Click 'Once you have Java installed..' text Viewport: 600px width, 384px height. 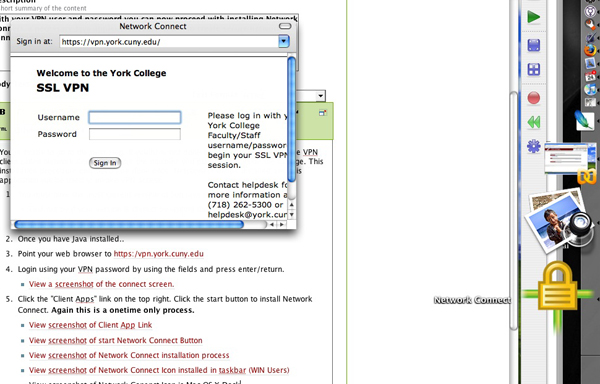71,239
